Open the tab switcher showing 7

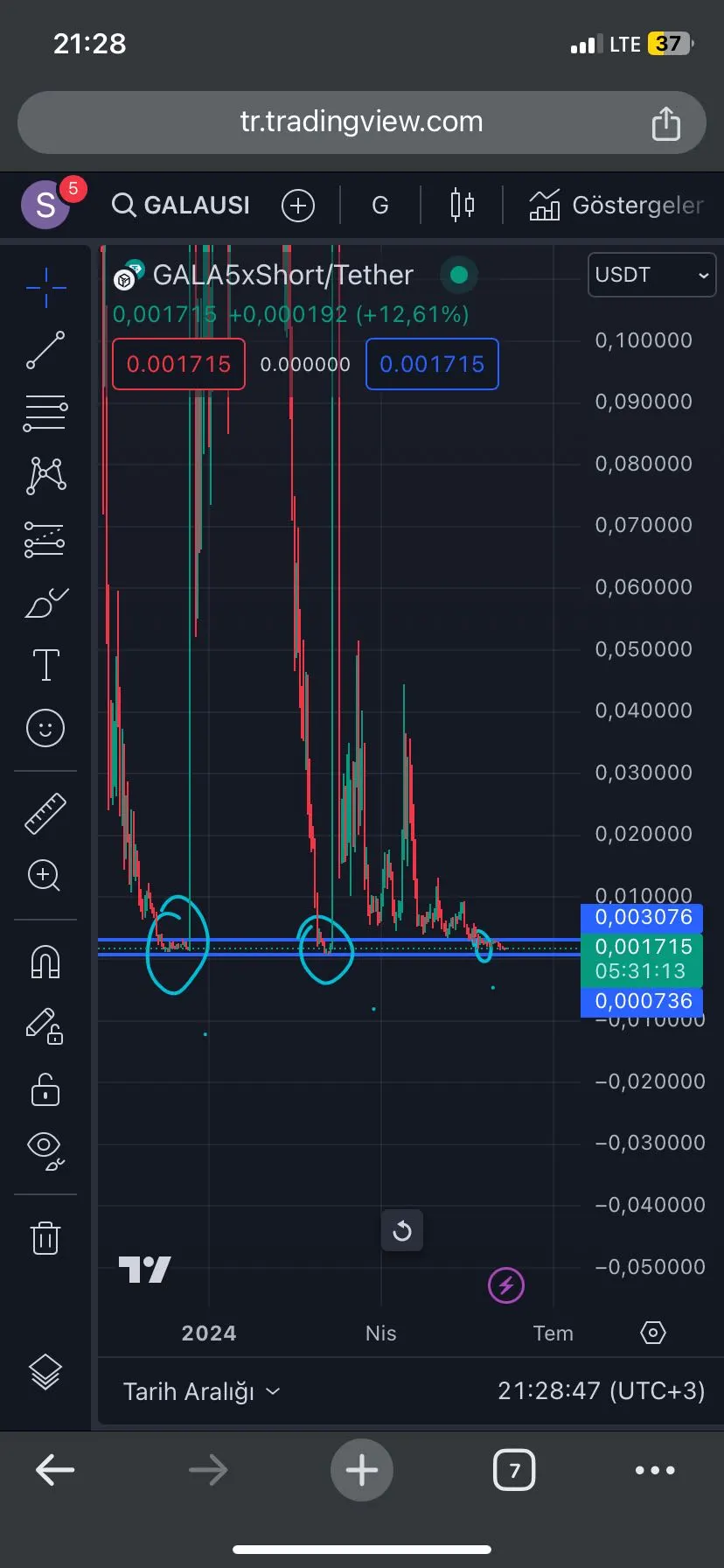tap(514, 1470)
